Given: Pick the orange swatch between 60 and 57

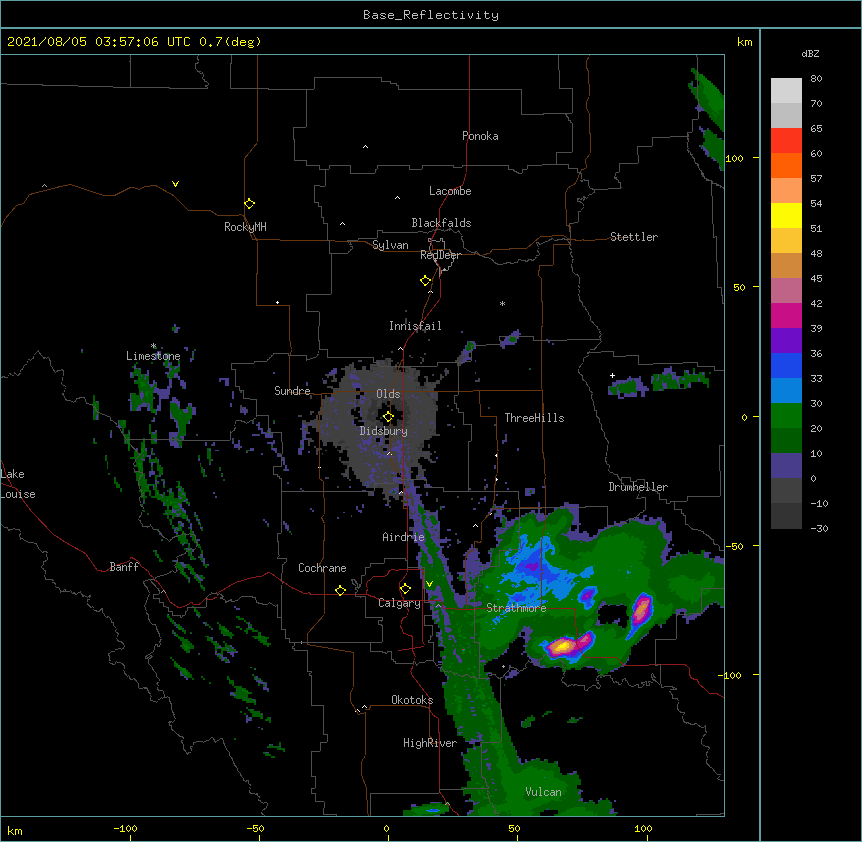Looking at the screenshot, I should 786,166.
